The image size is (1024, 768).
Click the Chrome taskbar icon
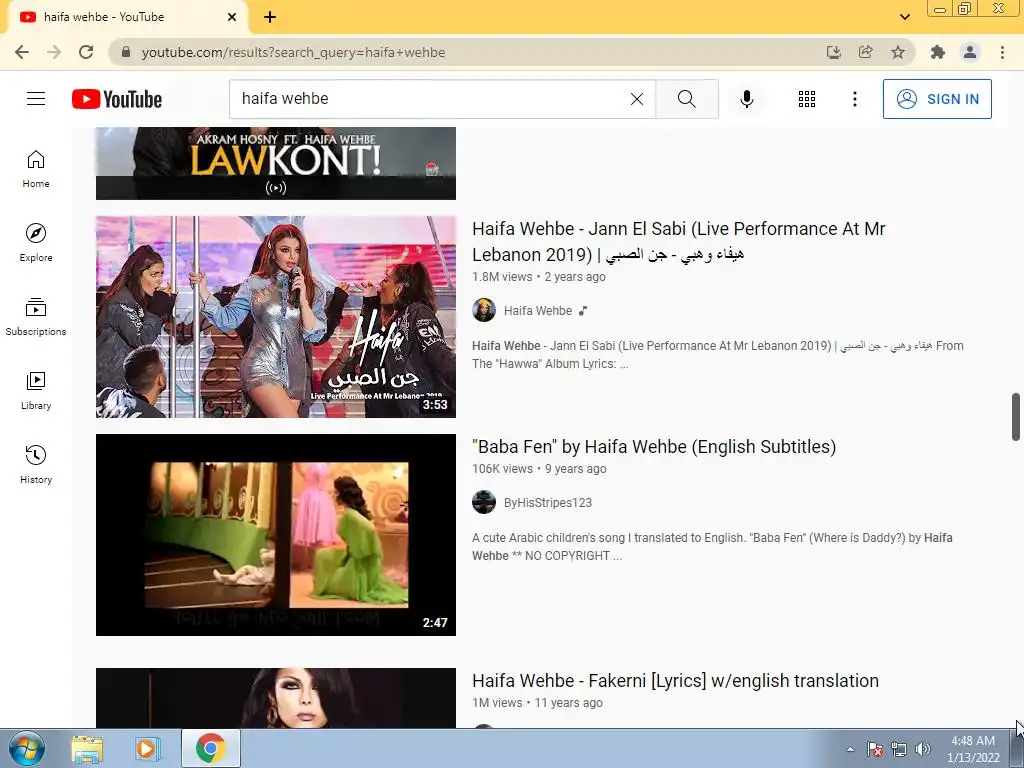[x=210, y=749]
